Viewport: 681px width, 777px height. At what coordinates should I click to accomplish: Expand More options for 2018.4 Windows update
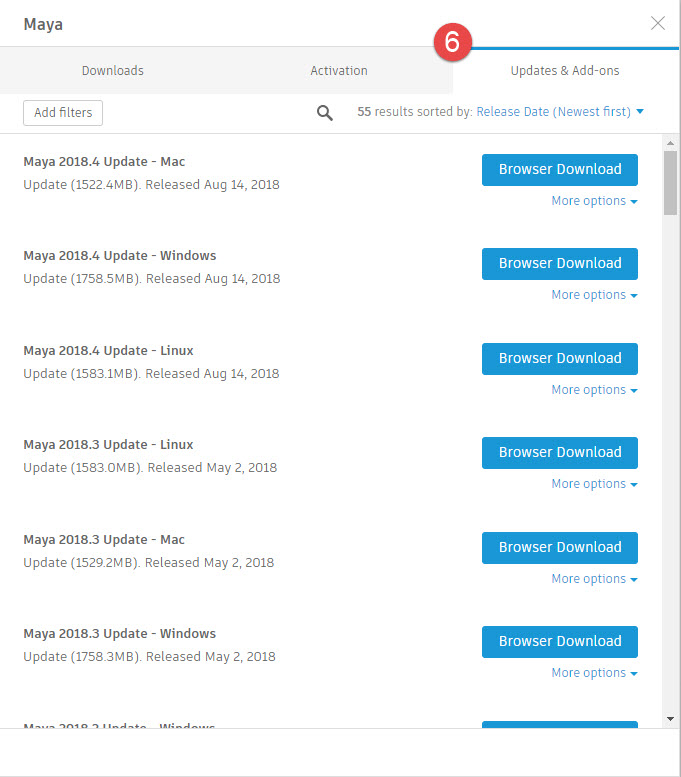click(x=594, y=295)
